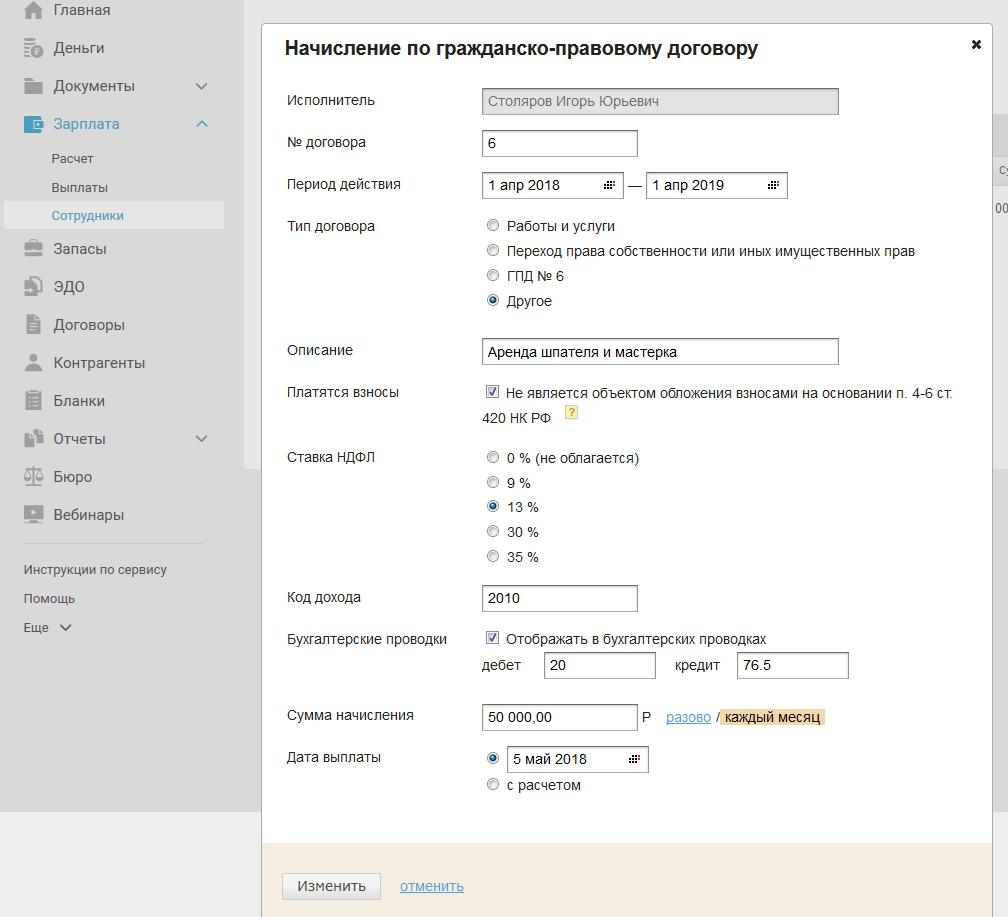This screenshot has height=917, width=1008.
Task: Collapse the Зарплата section chevron
Action: tap(201, 124)
